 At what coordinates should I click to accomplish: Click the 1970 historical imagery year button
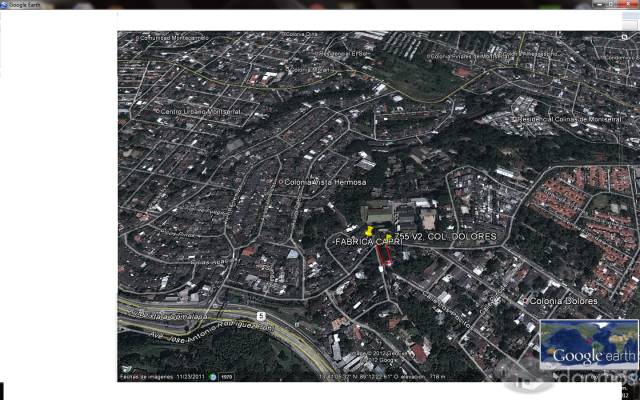[x=227, y=377]
